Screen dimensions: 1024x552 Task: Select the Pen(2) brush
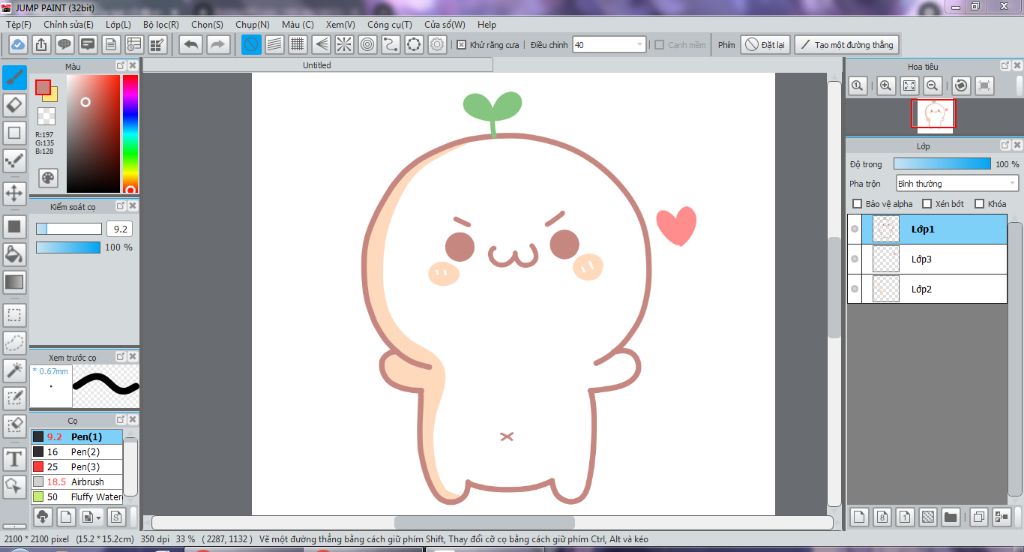pyautogui.click(x=77, y=451)
